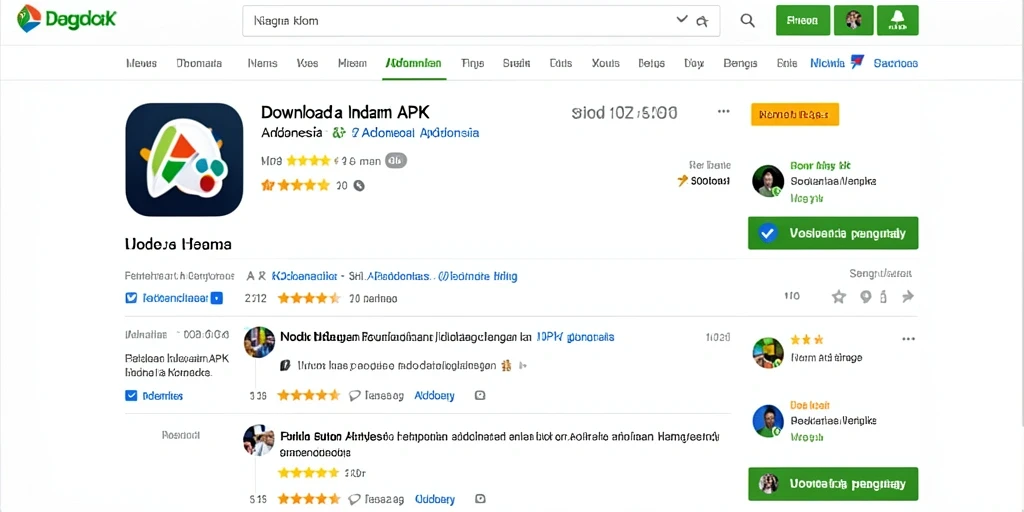Open the dropdown arrow beside Tebcandtiaea
Viewport: 1024px width, 512px height.
point(217,298)
